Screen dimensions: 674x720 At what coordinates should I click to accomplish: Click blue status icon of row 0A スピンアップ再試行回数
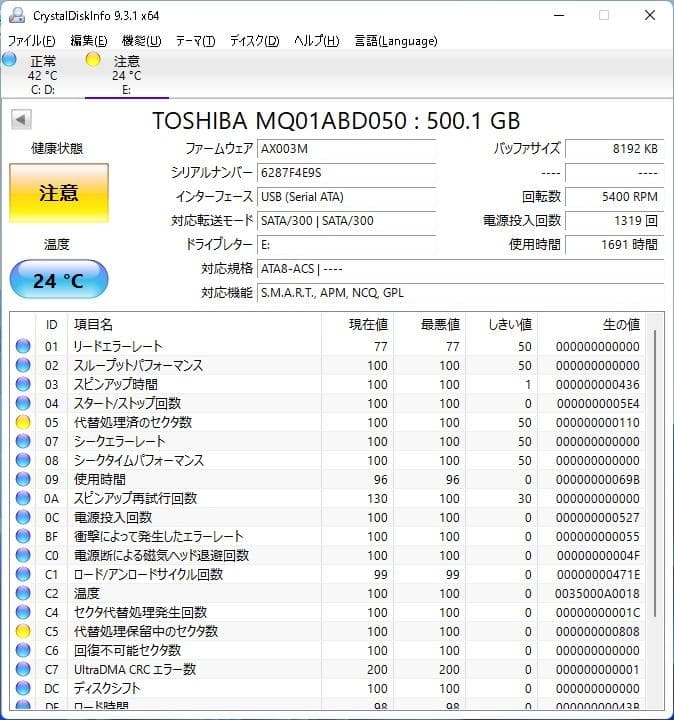tap(23, 498)
